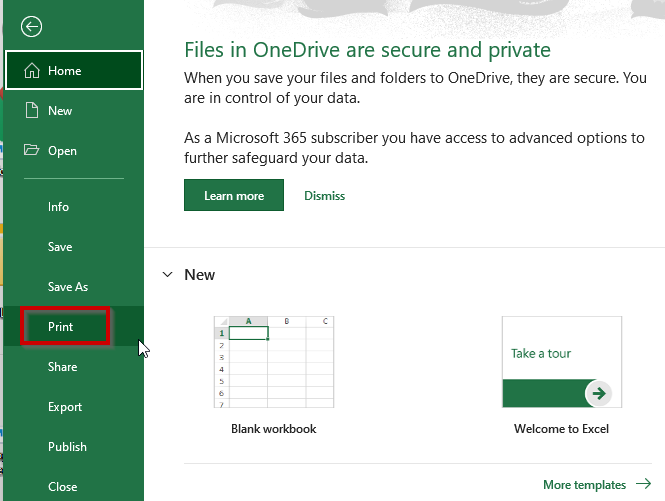Open the More templates link

[x=584, y=484]
